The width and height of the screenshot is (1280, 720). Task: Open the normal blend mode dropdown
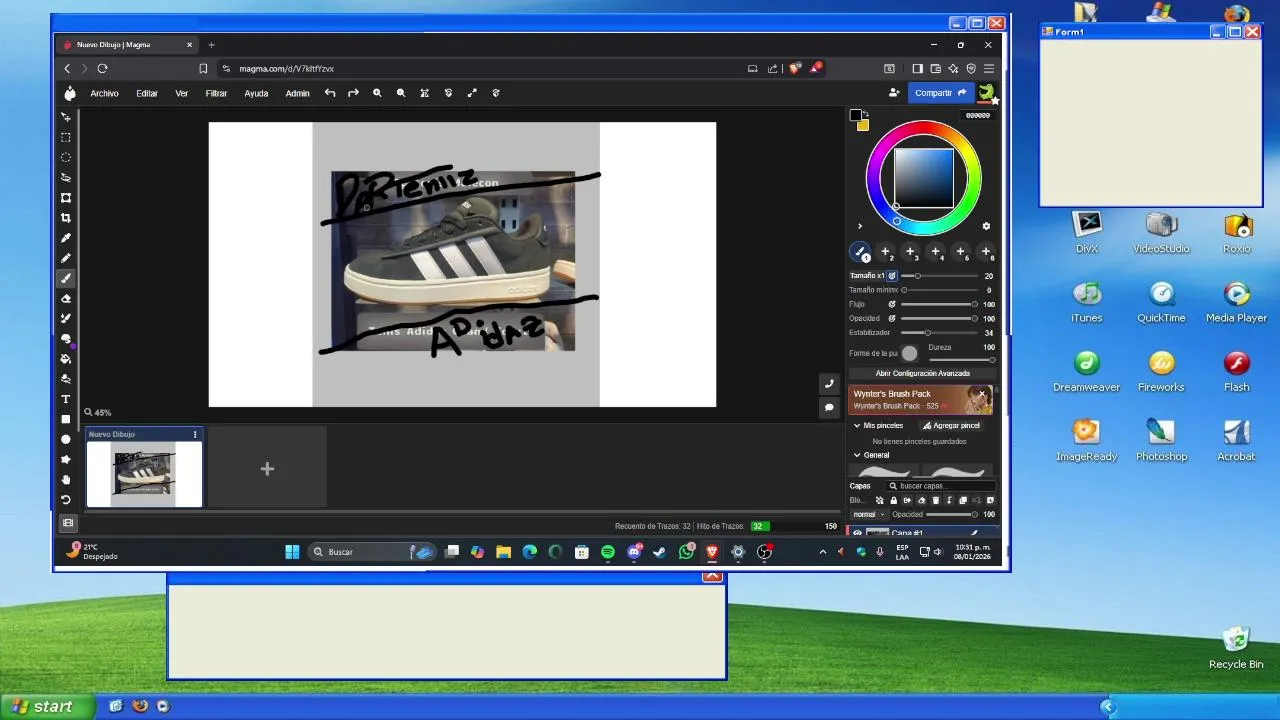(869, 514)
